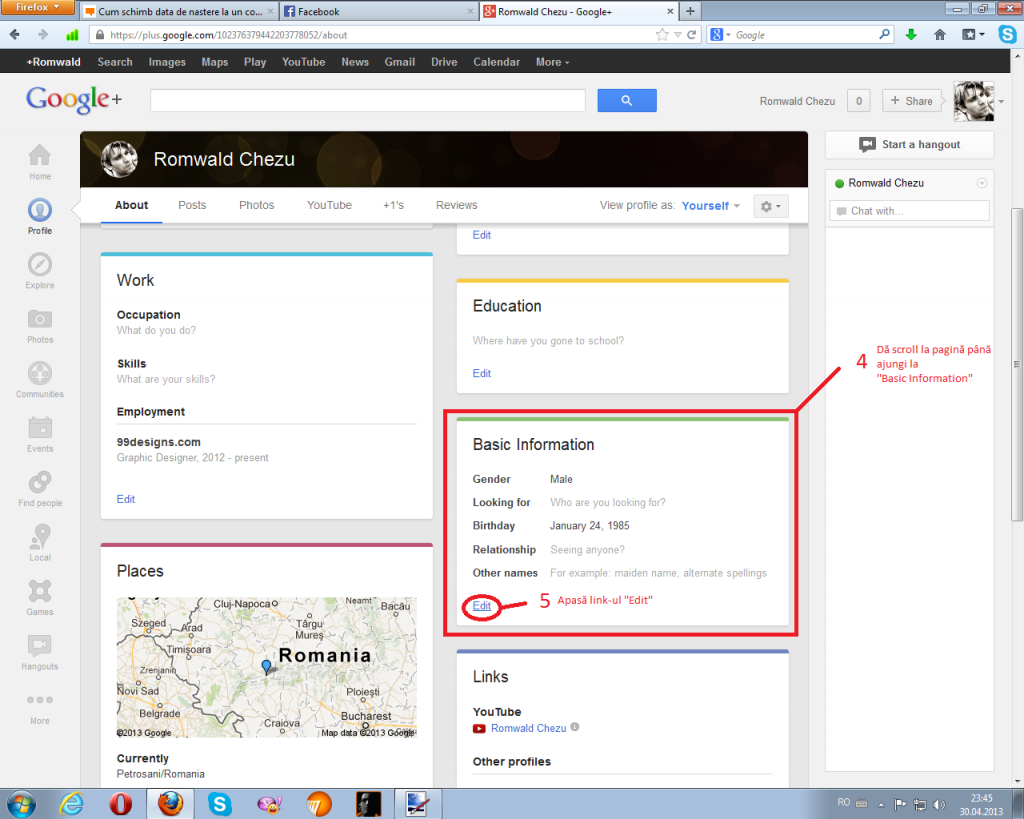1024x819 pixels.
Task: Click the +Romwald link in the Google bar
Action: coord(54,62)
